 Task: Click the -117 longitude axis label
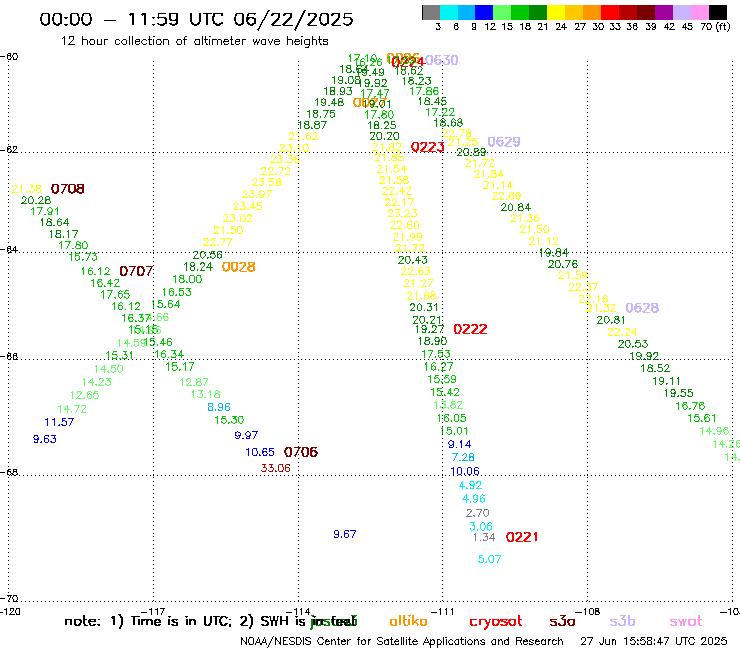pyautogui.click(x=153, y=611)
